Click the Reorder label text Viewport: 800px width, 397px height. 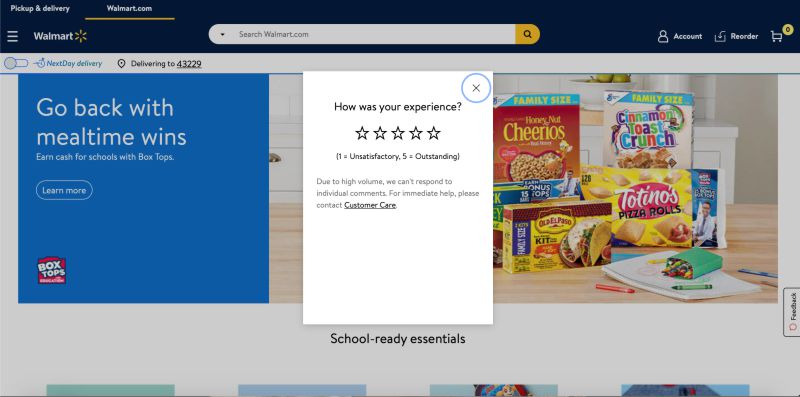(x=744, y=36)
